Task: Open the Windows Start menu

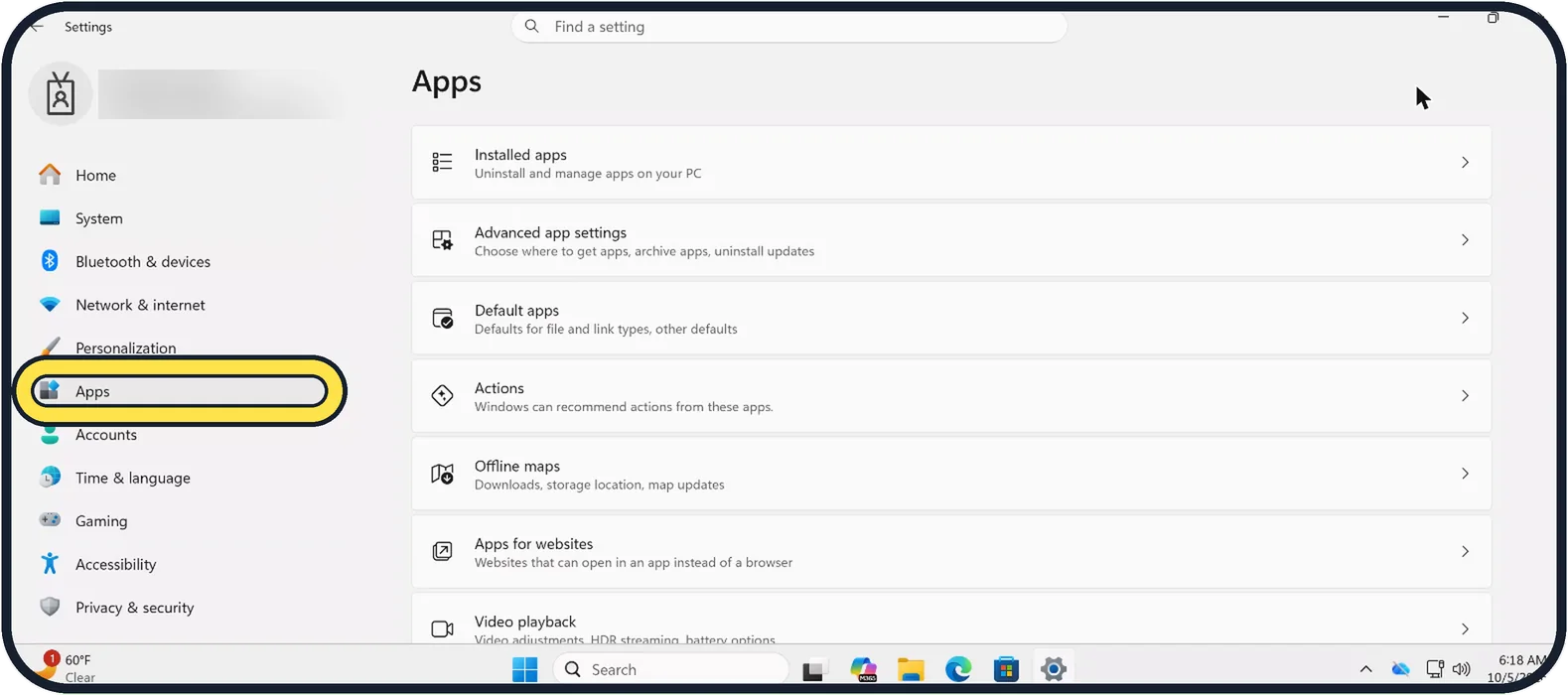Action: [x=524, y=669]
